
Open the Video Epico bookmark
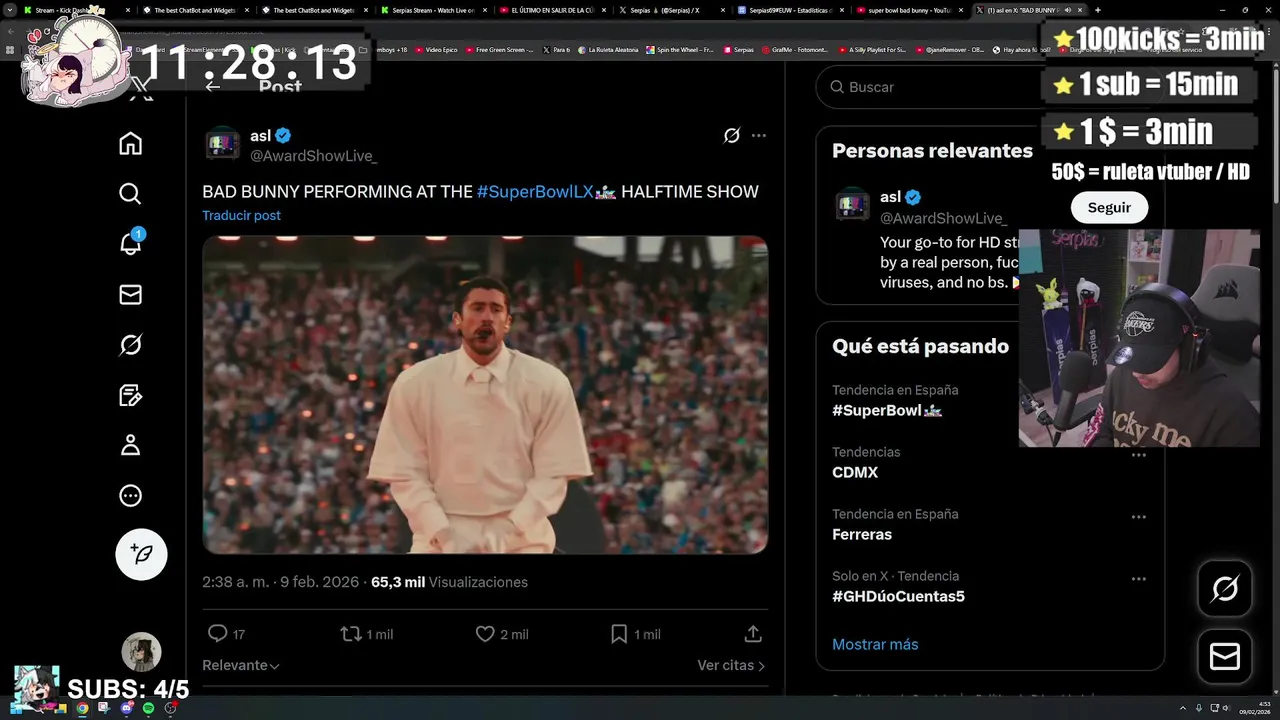436,49
